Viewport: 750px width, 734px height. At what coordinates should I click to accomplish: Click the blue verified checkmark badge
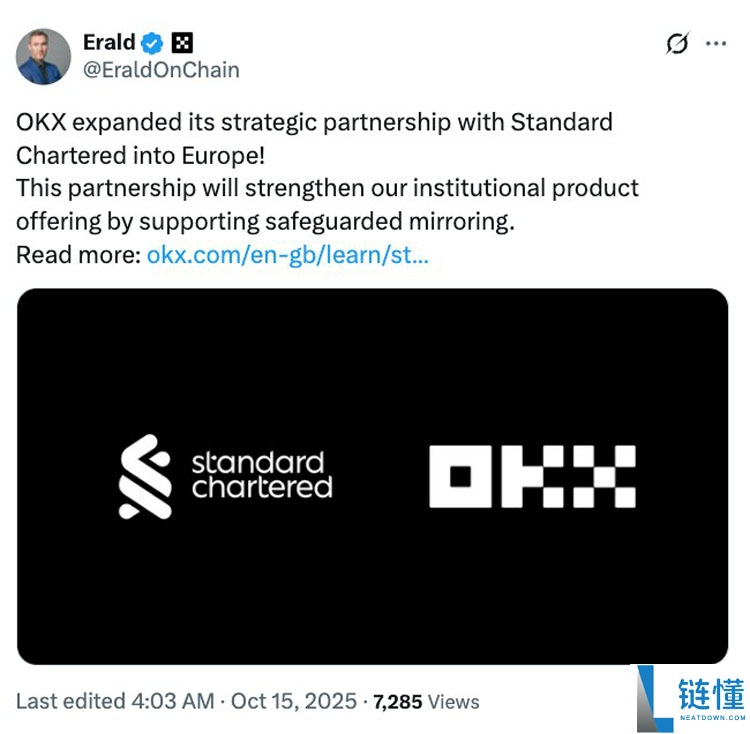[153, 43]
